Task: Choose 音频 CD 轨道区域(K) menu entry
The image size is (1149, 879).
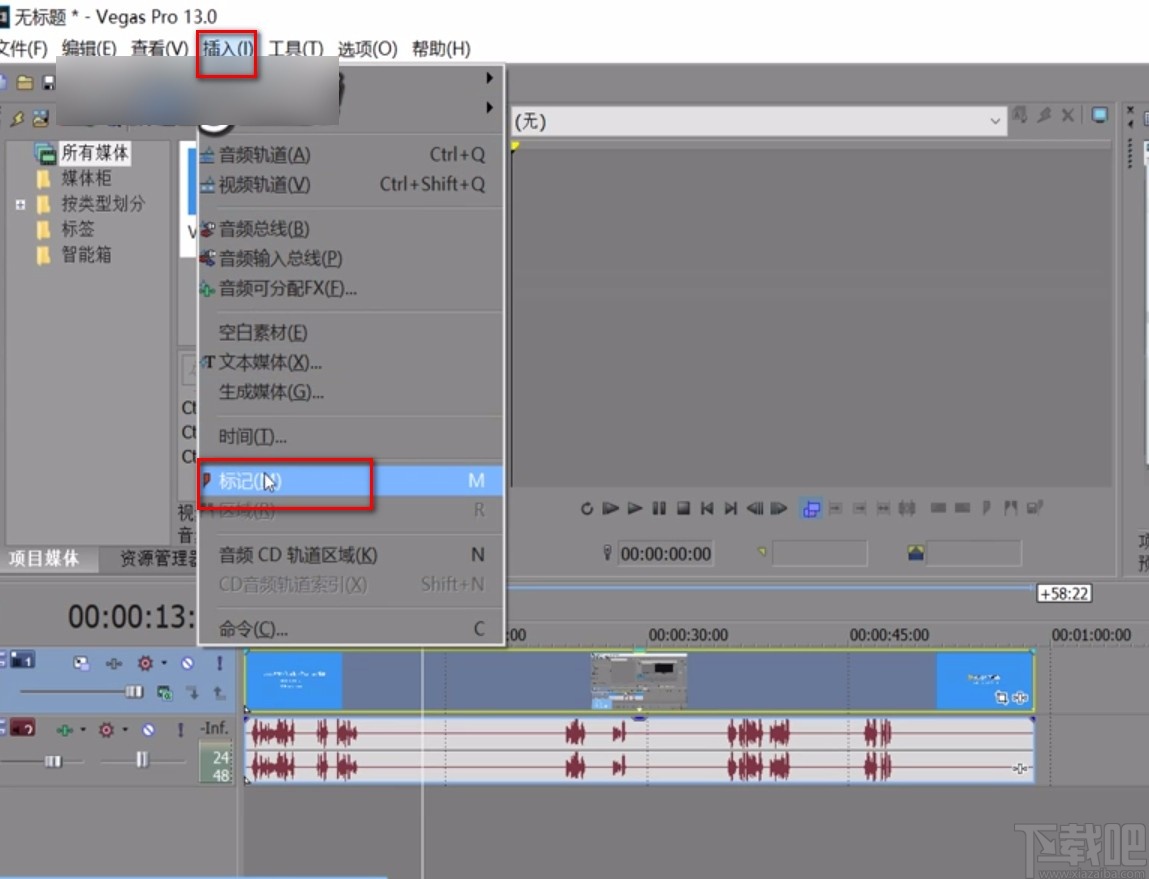Action: point(351,555)
